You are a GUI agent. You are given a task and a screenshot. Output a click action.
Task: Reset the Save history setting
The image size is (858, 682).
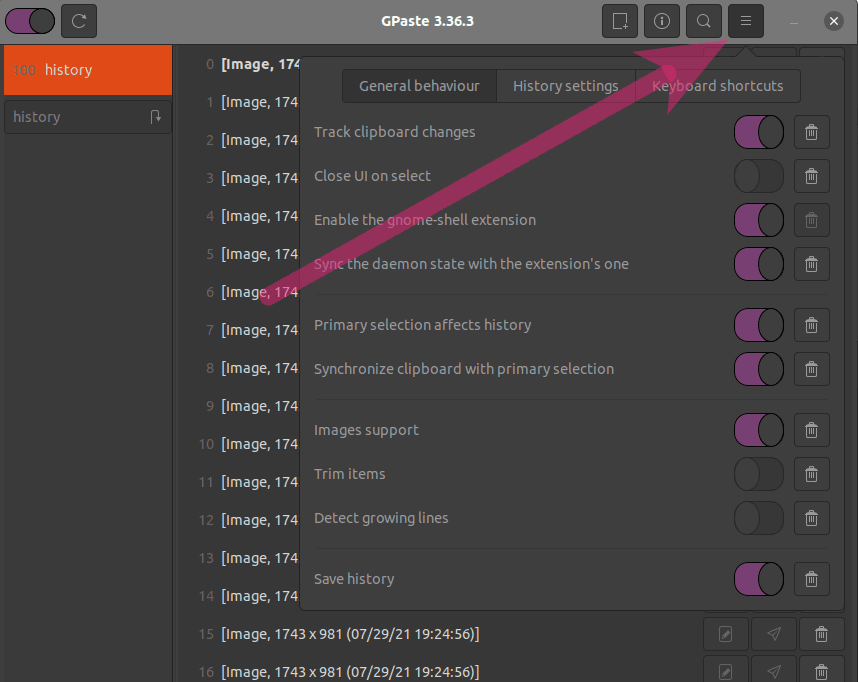click(x=811, y=579)
